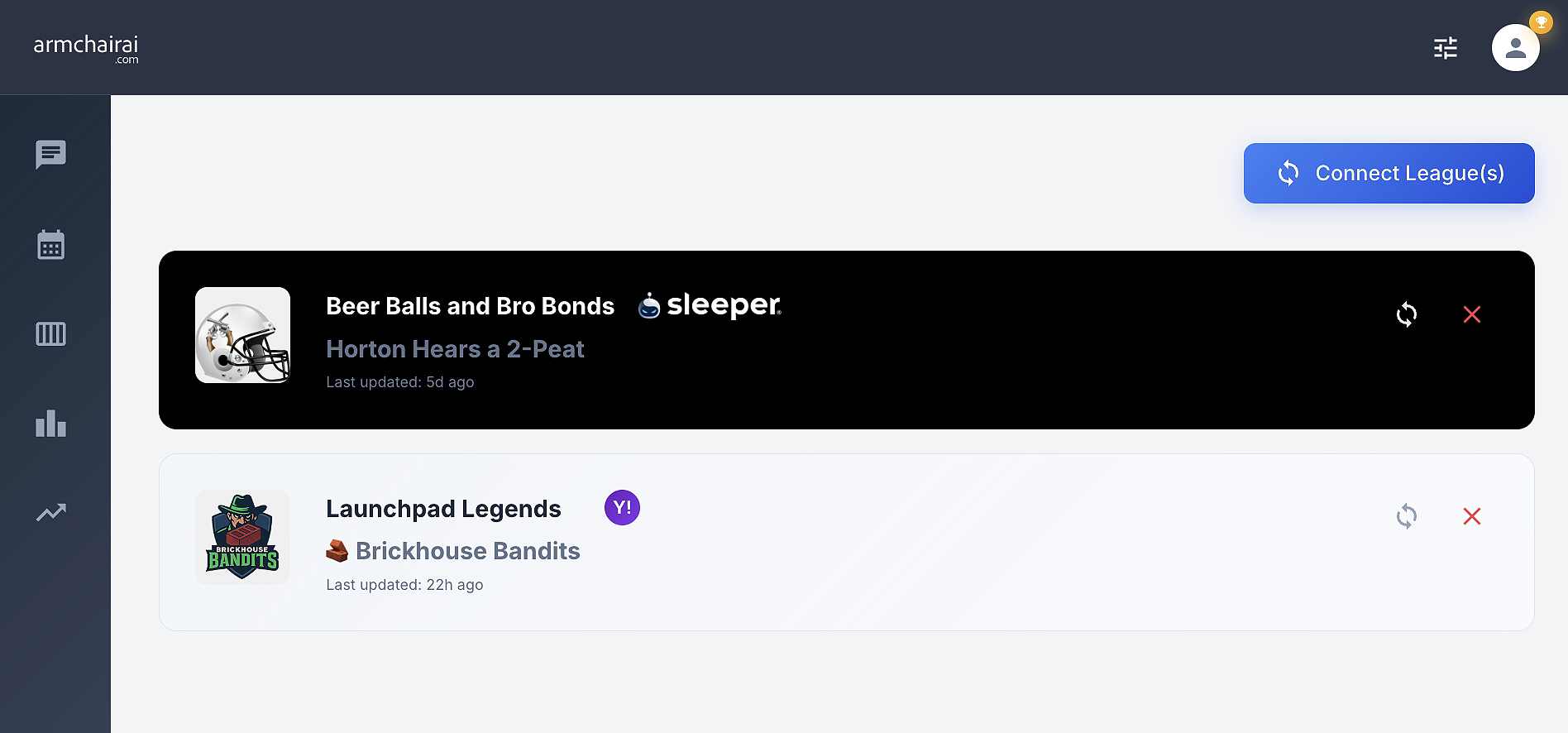The height and width of the screenshot is (733, 1568).
Task: Sync the Launchpad Legends league
Action: [1408, 516]
